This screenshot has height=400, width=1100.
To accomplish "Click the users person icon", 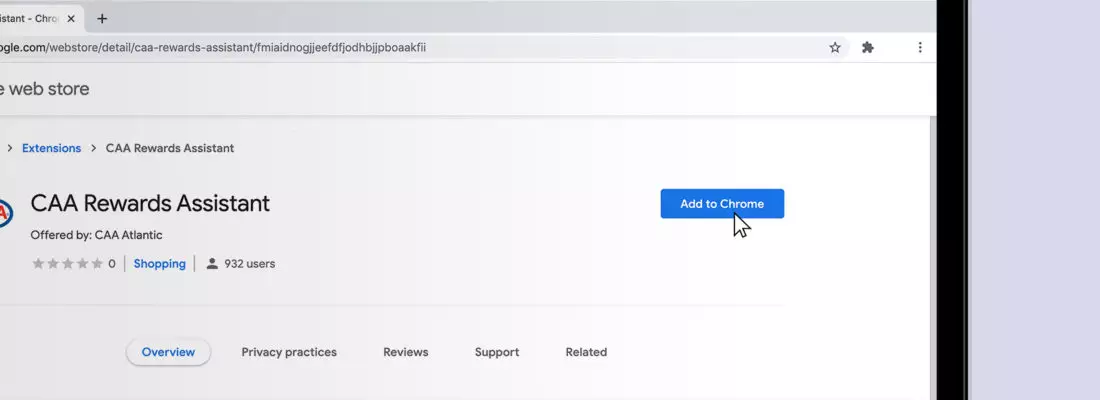I will click(212, 264).
